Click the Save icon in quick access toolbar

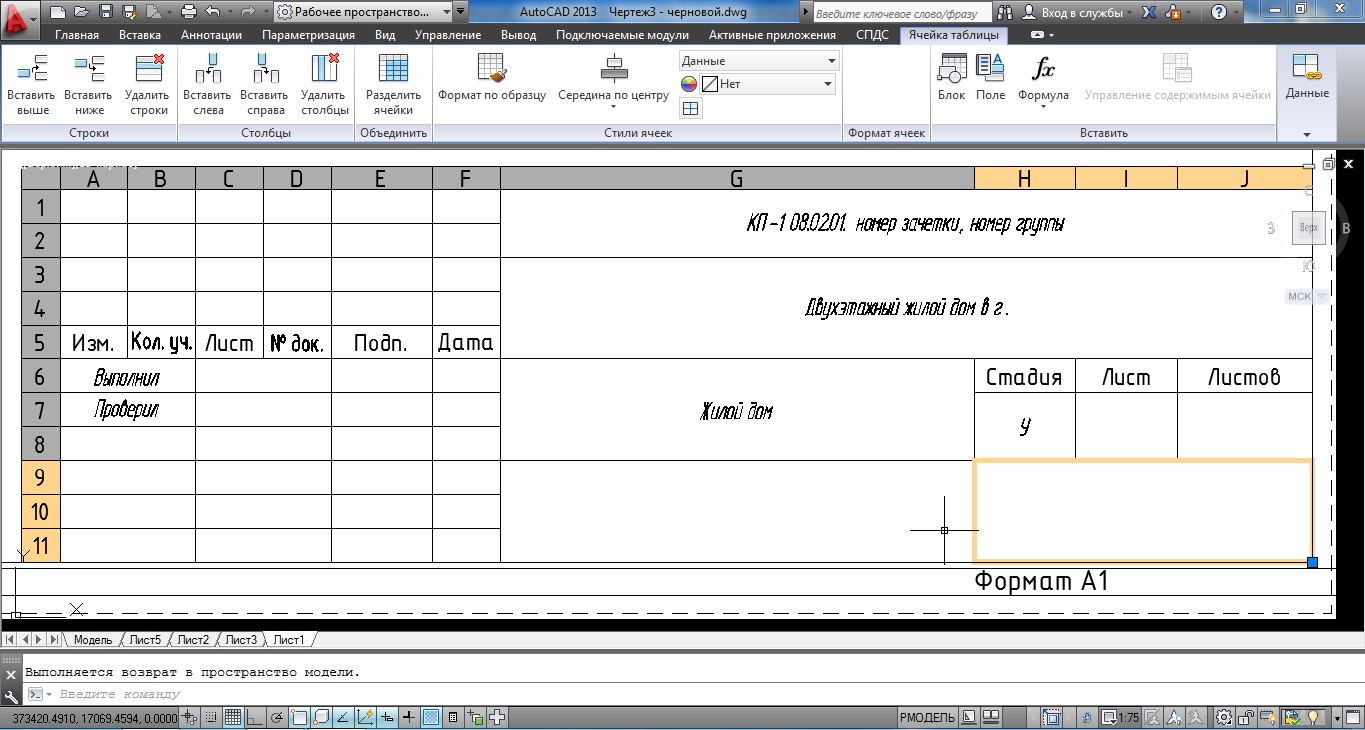(105, 12)
